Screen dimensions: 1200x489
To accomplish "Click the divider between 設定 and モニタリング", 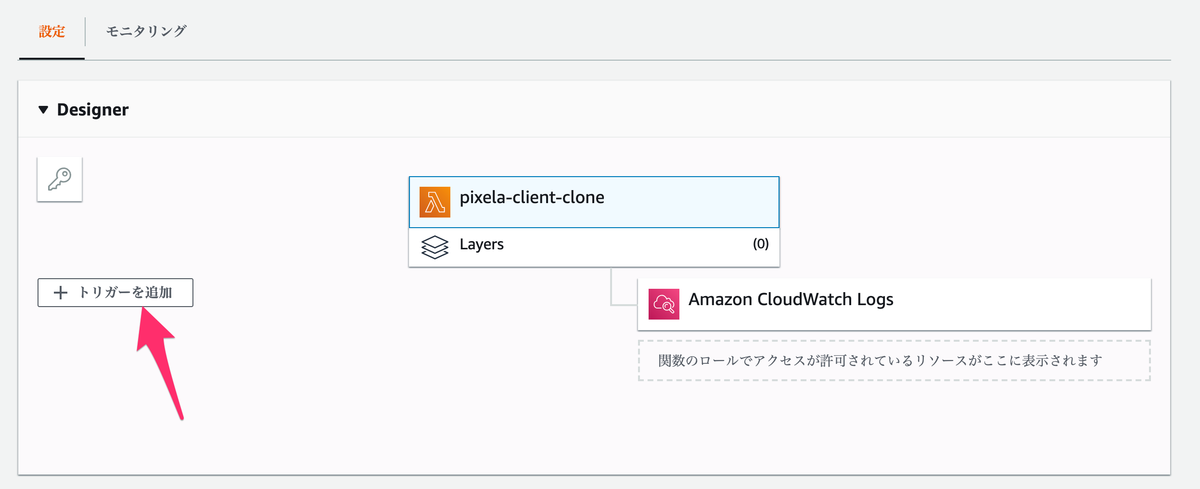I will pyautogui.click(x=86, y=31).
